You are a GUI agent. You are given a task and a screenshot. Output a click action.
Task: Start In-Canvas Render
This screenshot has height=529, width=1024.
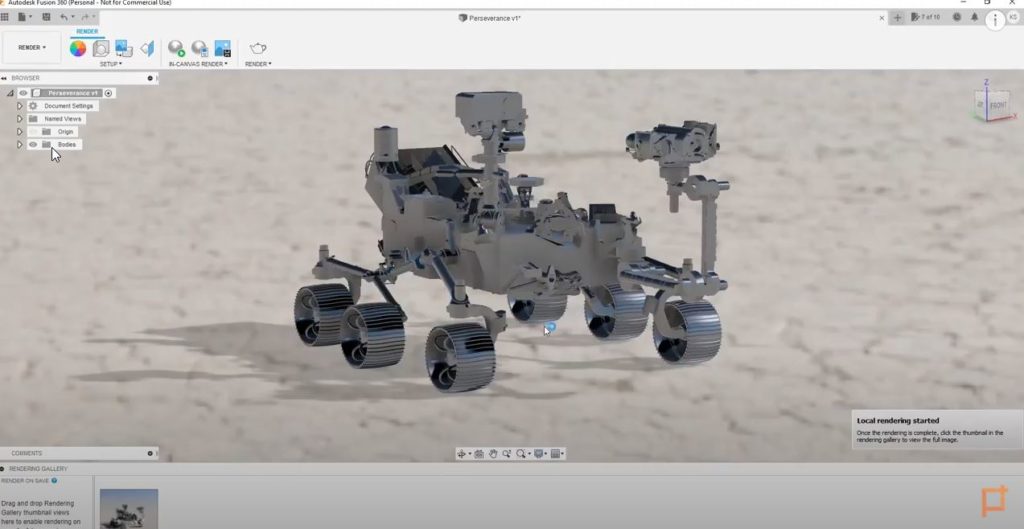point(176,48)
